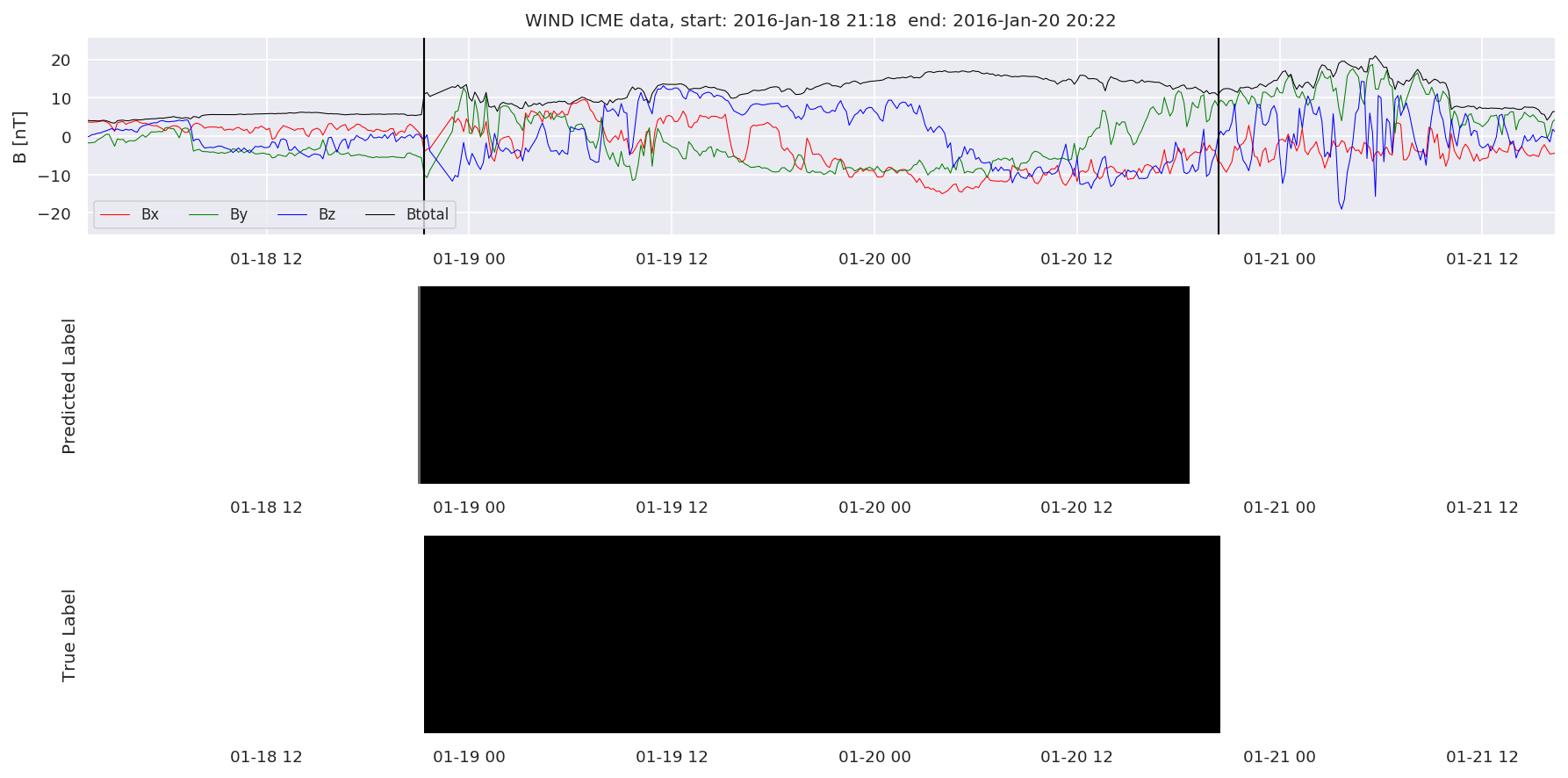The width and height of the screenshot is (1568, 778).
Task: Click top plot tick 01-21 12
Action: tap(1482, 259)
